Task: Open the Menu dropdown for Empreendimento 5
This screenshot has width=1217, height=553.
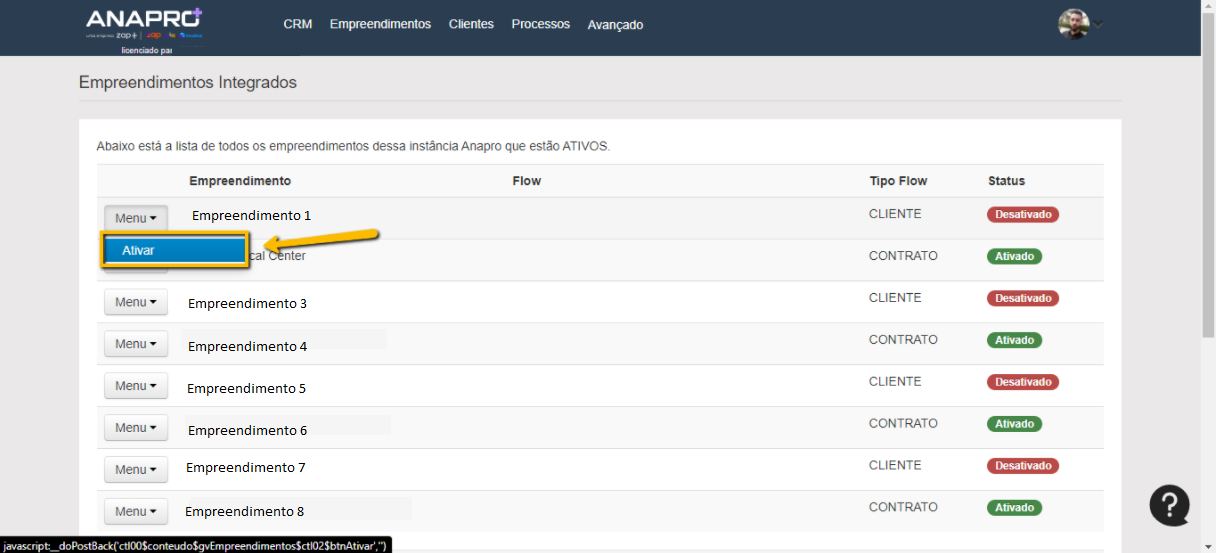Action: tap(136, 386)
